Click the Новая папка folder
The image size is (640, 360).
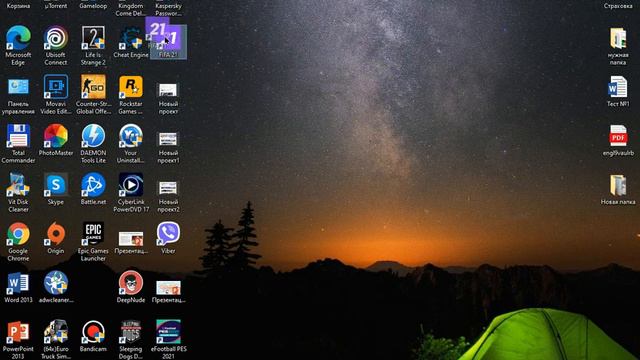point(618,189)
